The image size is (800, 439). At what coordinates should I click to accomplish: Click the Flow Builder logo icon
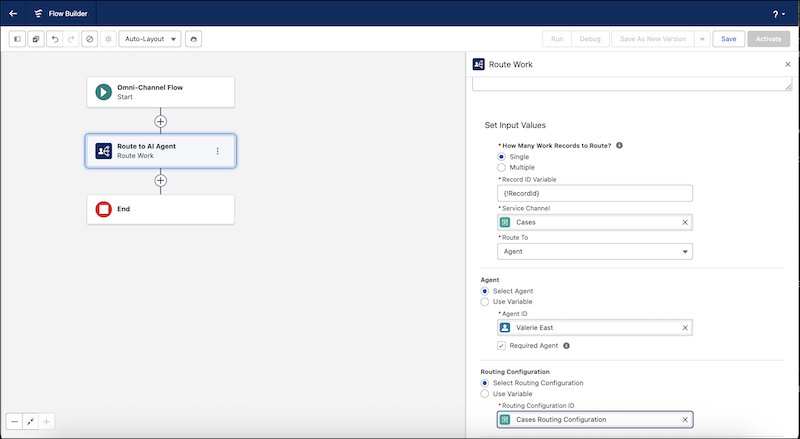click(x=38, y=14)
